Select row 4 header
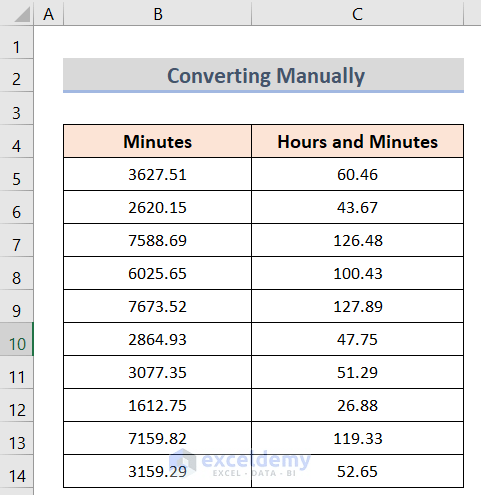The width and height of the screenshot is (481, 495). tap(16, 142)
